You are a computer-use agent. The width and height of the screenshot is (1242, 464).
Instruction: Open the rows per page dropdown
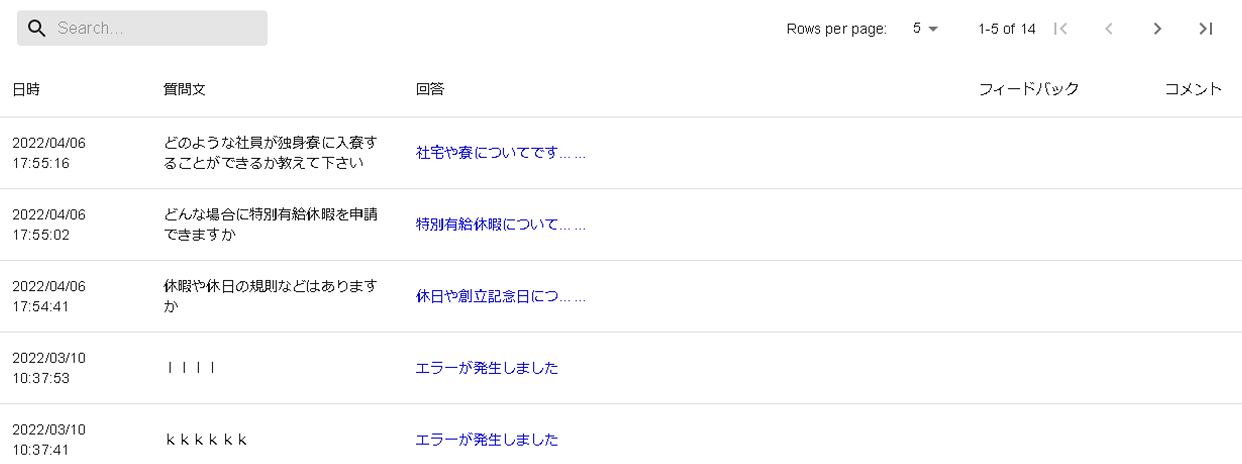click(x=925, y=29)
